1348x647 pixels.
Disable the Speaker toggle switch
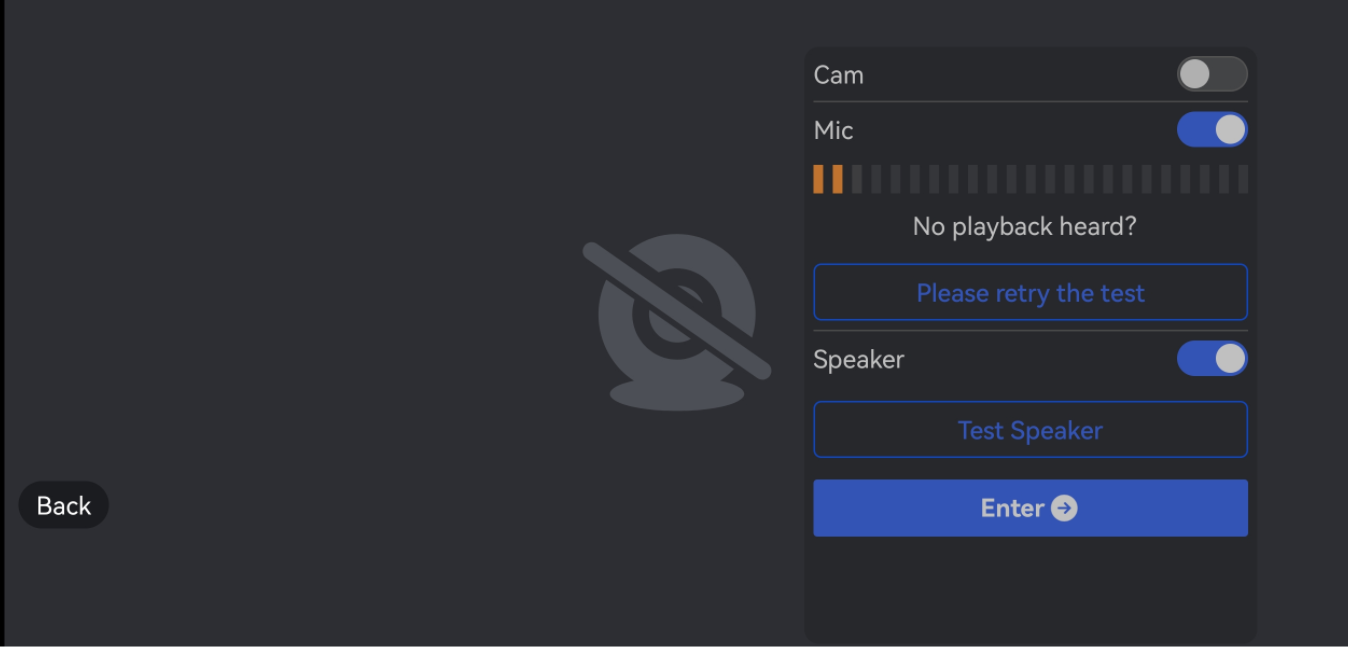[x=1211, y=359]
